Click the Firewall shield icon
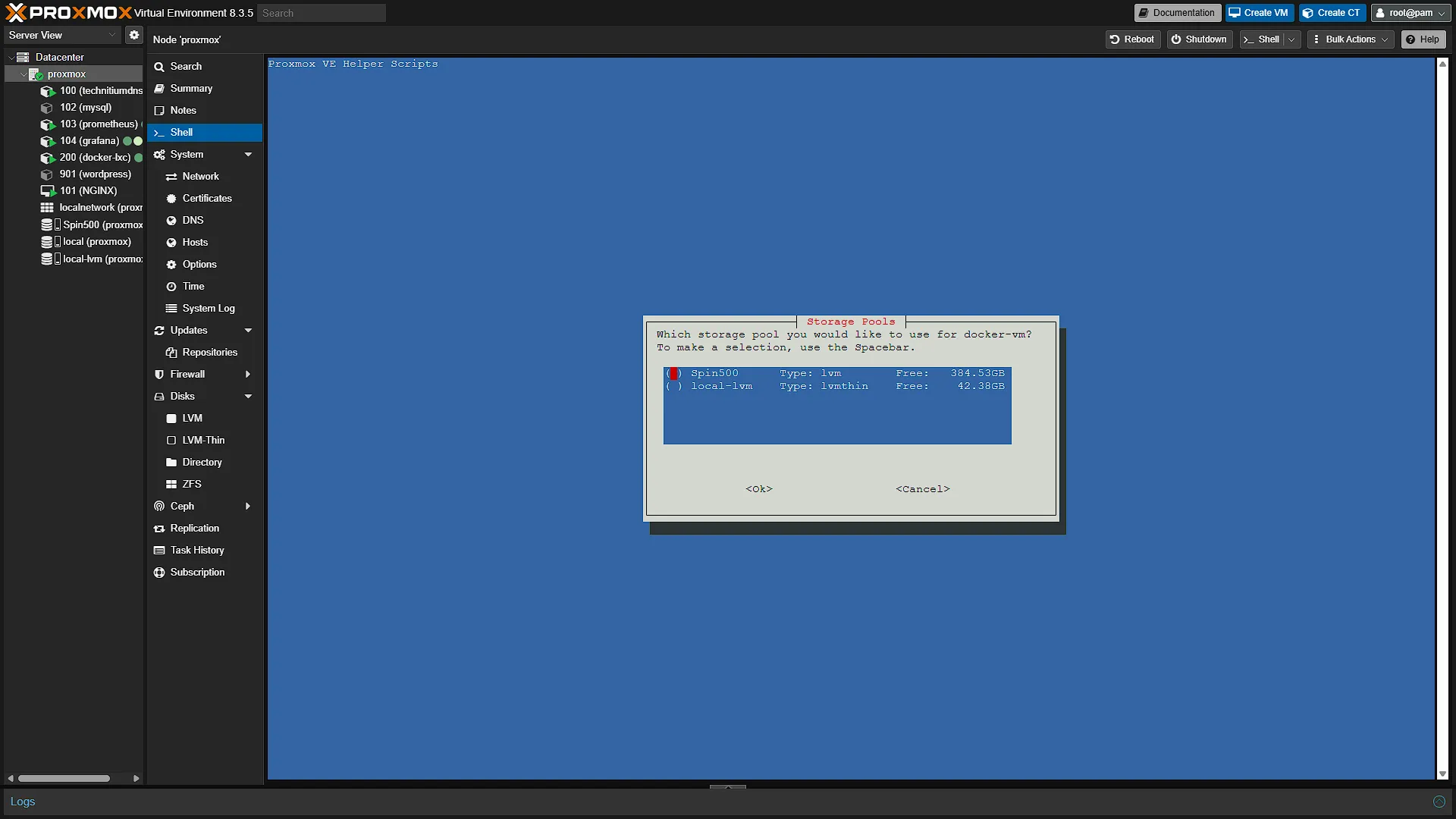 [x=159, y=375]
